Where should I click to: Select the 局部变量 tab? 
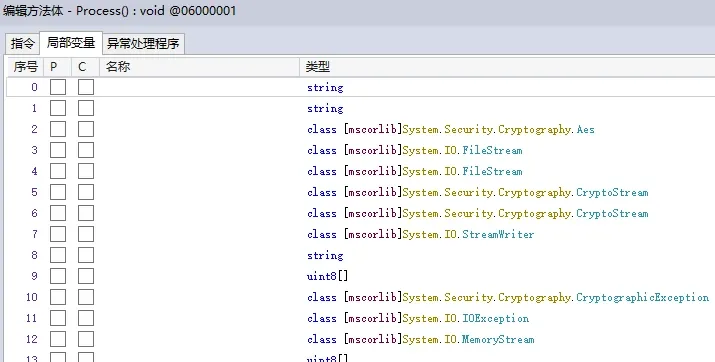click(x=71, y=43)
